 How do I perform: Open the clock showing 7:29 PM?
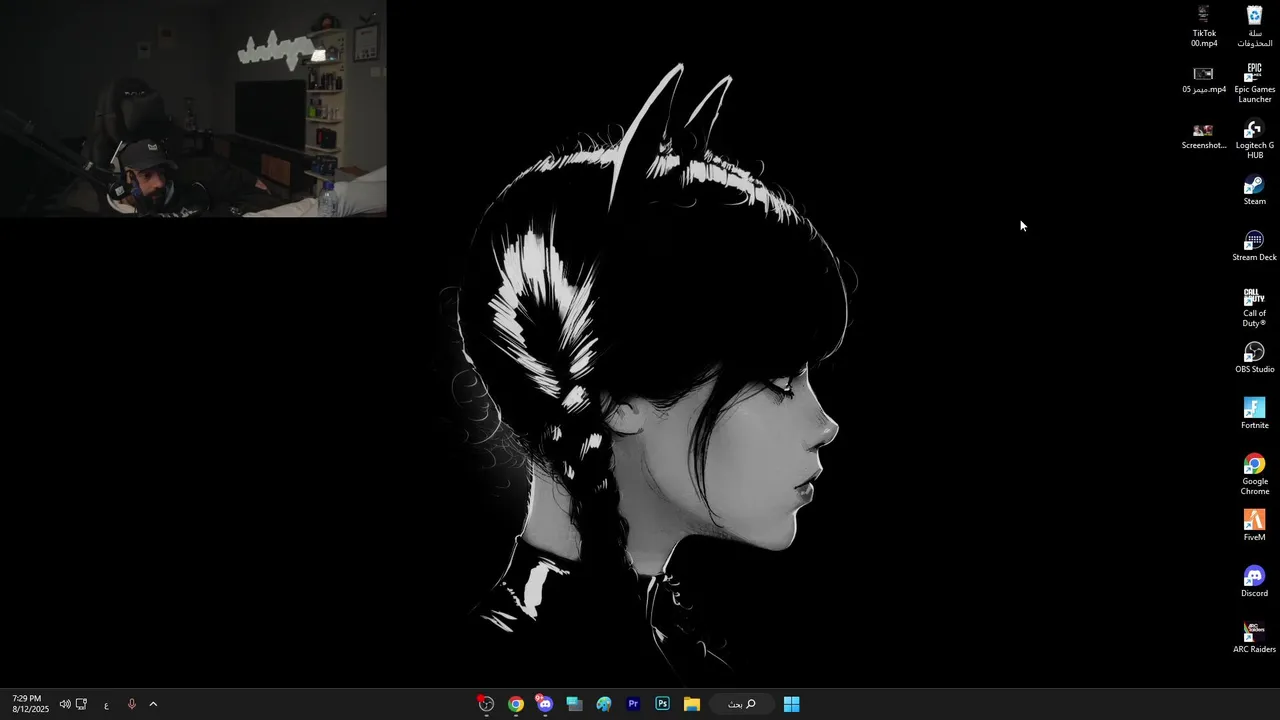pos(30,704)
